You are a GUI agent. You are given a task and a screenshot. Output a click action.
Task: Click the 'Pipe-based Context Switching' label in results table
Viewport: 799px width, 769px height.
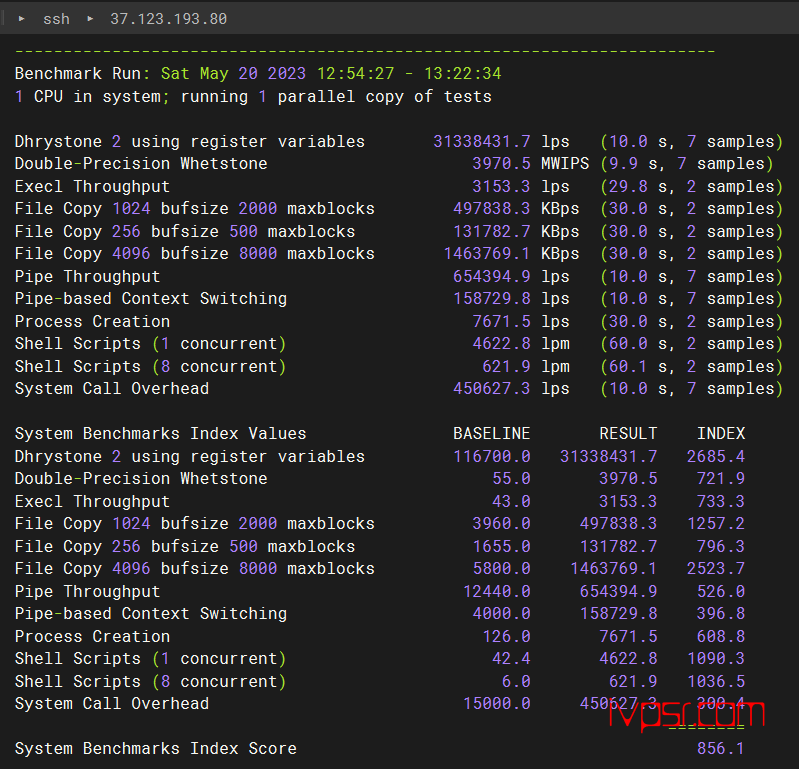click(x=151, y=299)
